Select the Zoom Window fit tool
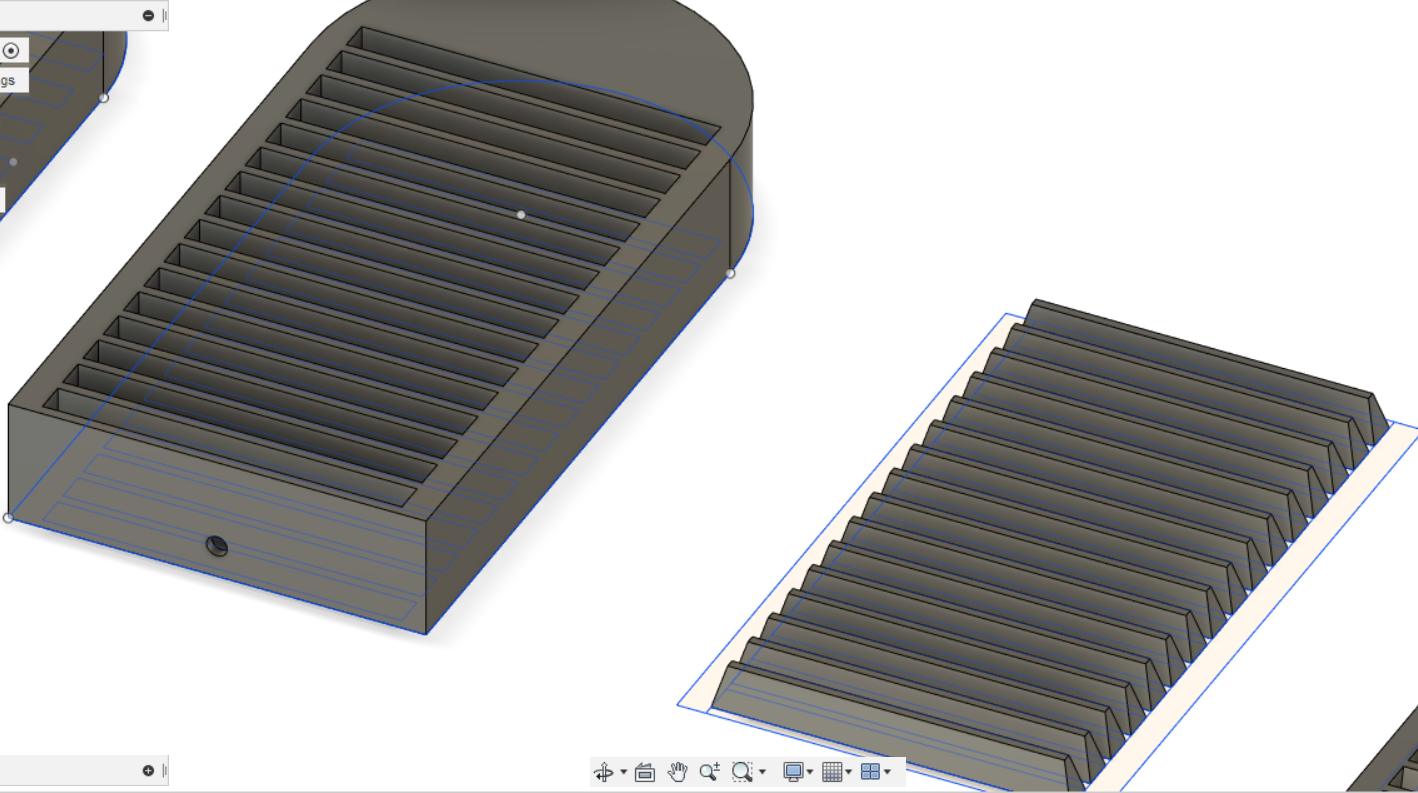Screen dimensions: 1418x793 (741, 772)
